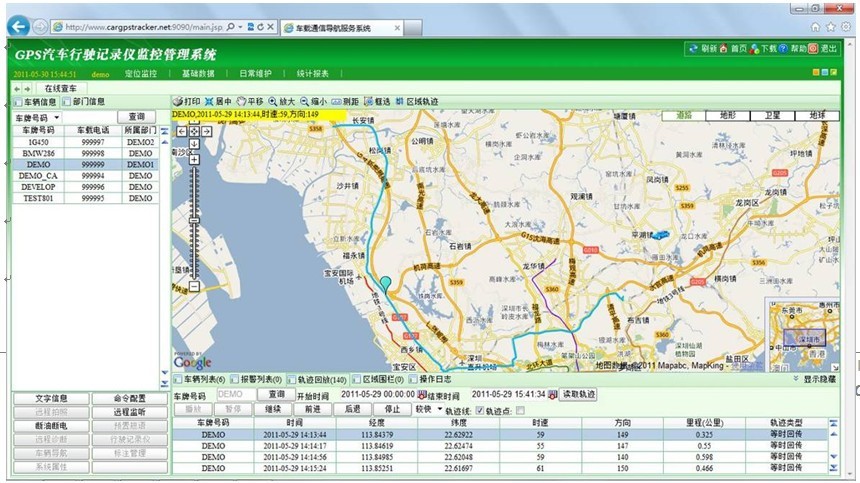Toggle the 轨迹线 track line checkbox
The image size is (860, 483).
480,411
